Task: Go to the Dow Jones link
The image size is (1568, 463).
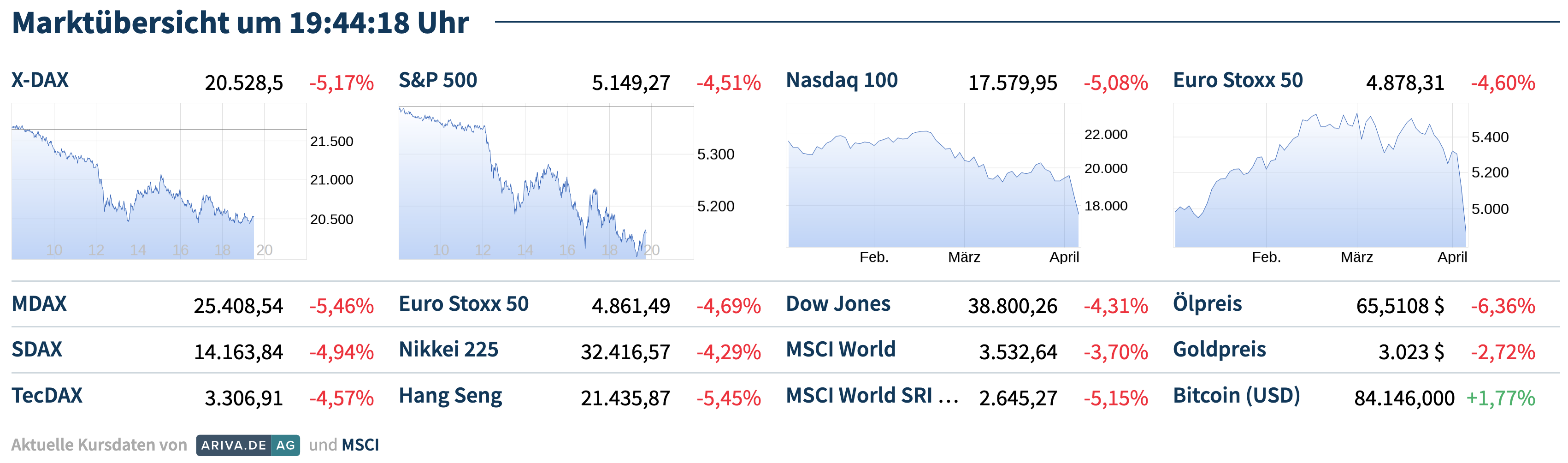Action: tap(837, 304)
